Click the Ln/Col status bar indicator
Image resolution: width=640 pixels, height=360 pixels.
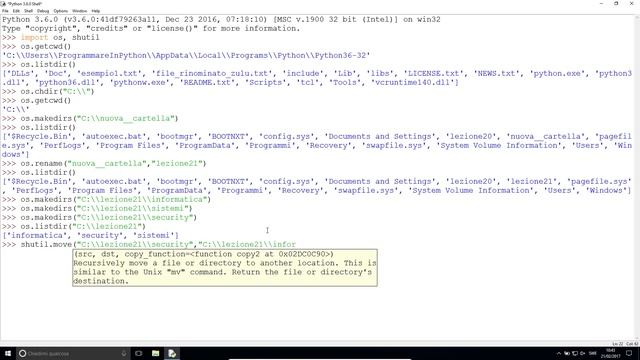click(625, 344)
